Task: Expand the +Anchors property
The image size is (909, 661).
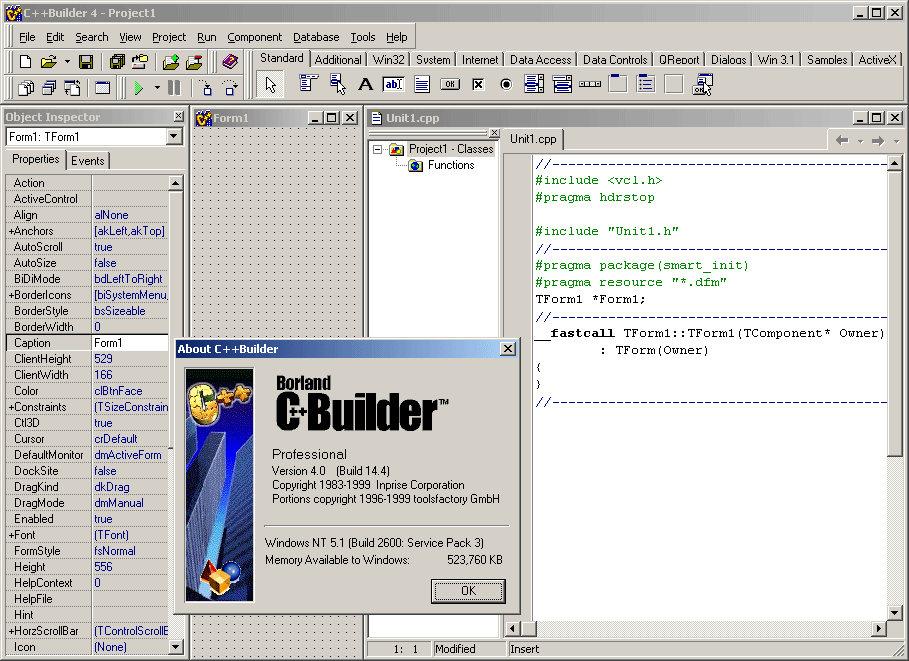Action: click(10, 231)
